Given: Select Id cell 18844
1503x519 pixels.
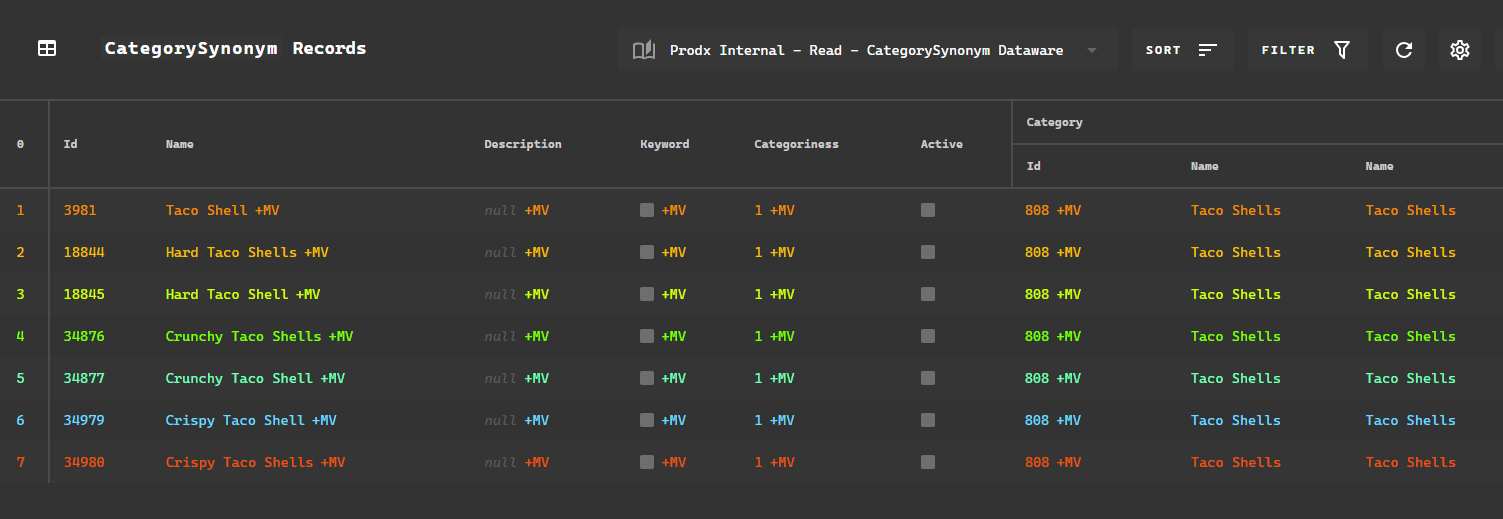Looking at the screenshot, I should tap(84, 252).
